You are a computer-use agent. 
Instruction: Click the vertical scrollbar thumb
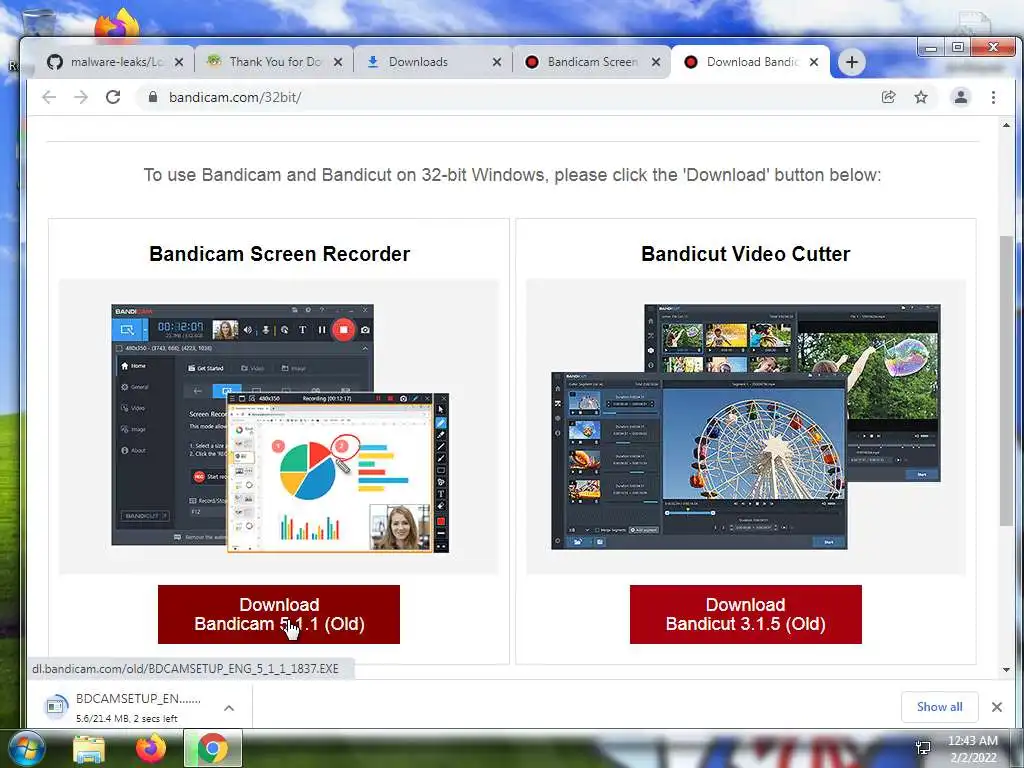tap(1006, 380)
